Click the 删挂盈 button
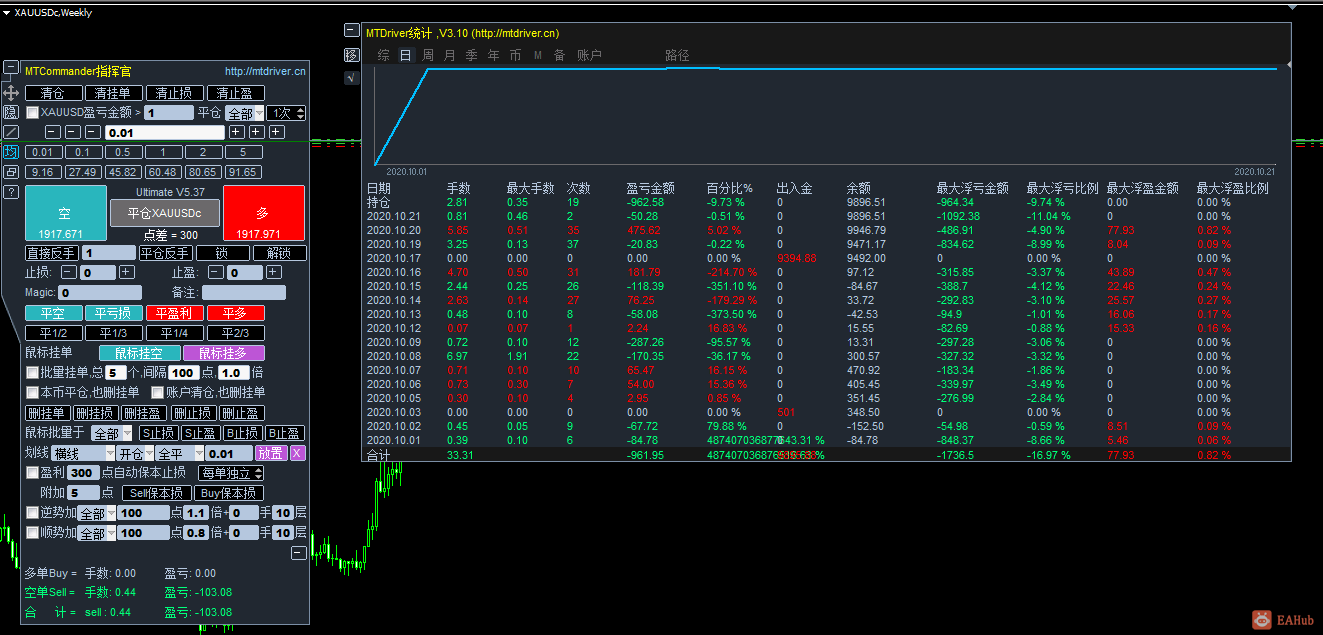 point(143,413)
